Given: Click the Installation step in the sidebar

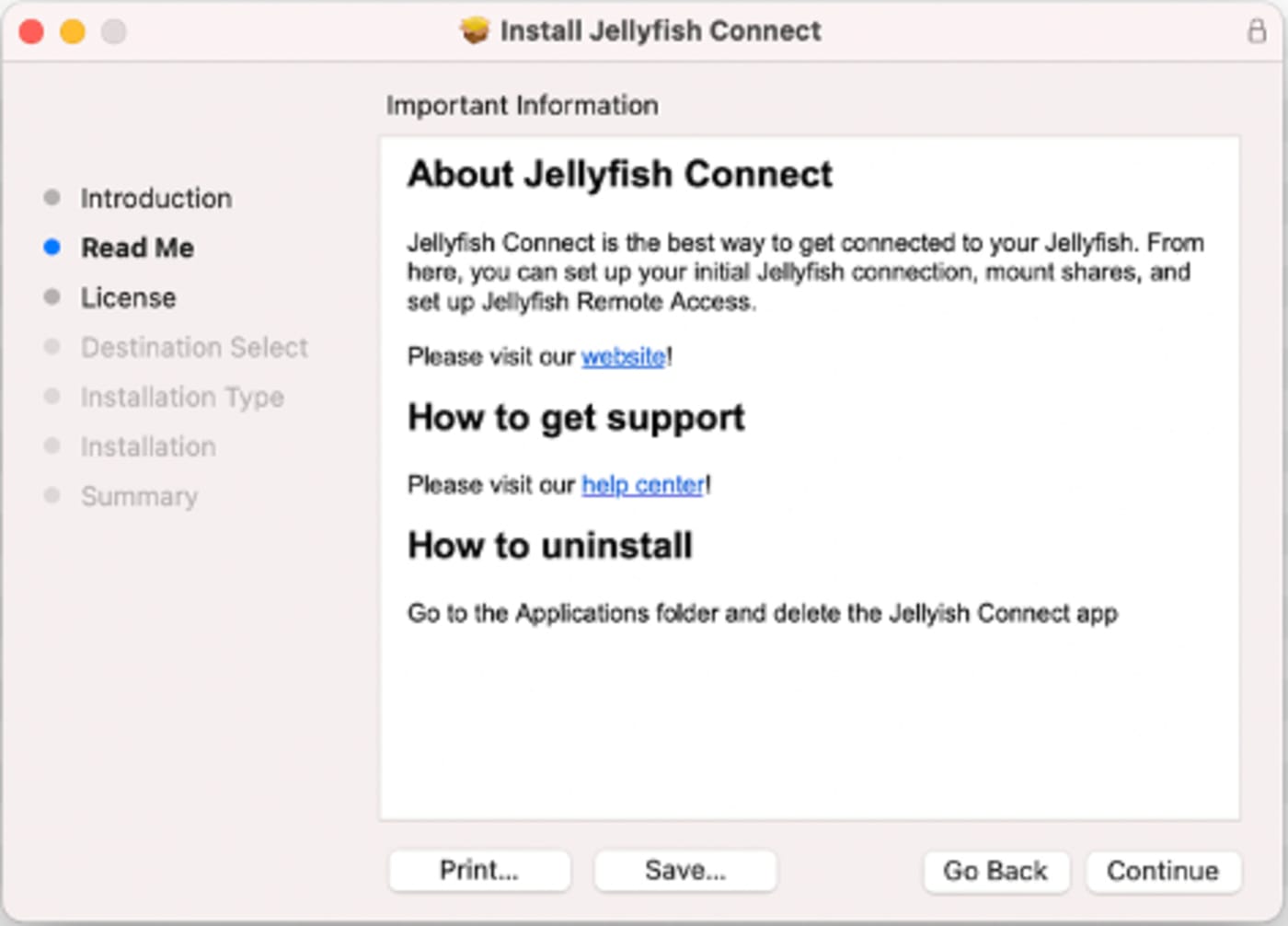Looking at the screenshot, I should pyautogui.click(x=148, y=446).
